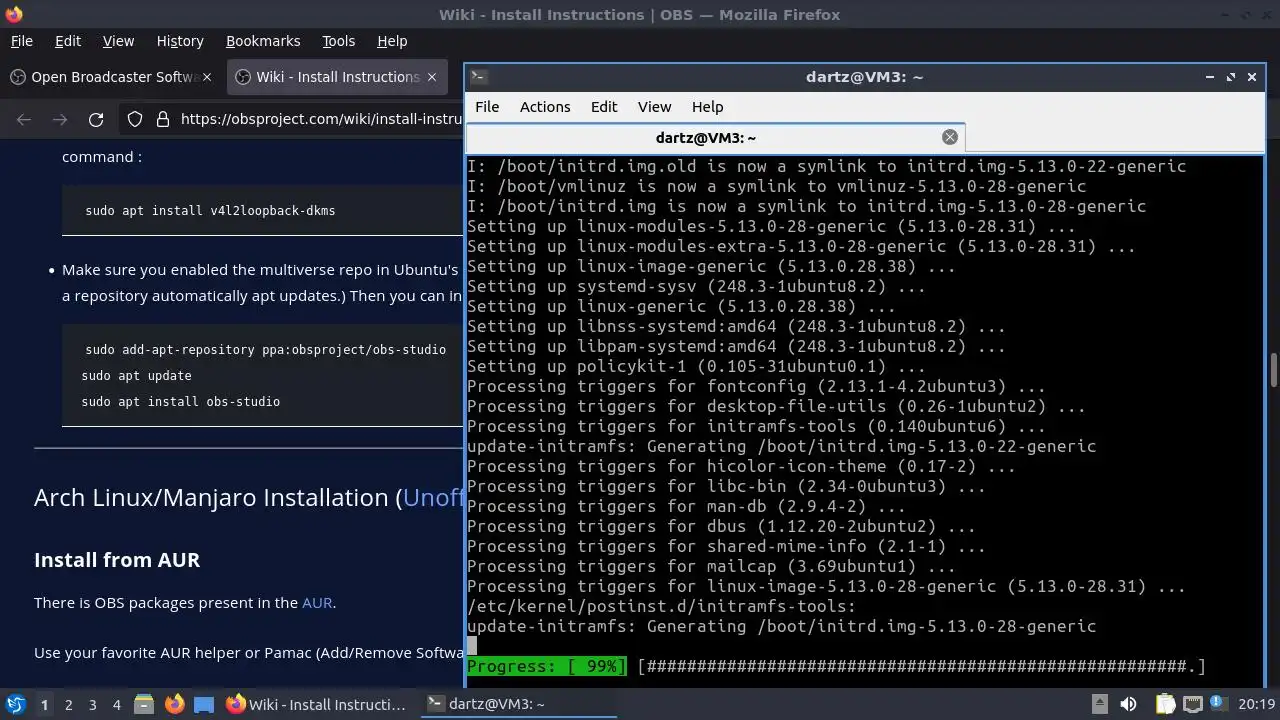
Task: Click terminal line '/etc/kernel/postinst.d/initramfs-tools:'
Action: click(x=661, y=606)
